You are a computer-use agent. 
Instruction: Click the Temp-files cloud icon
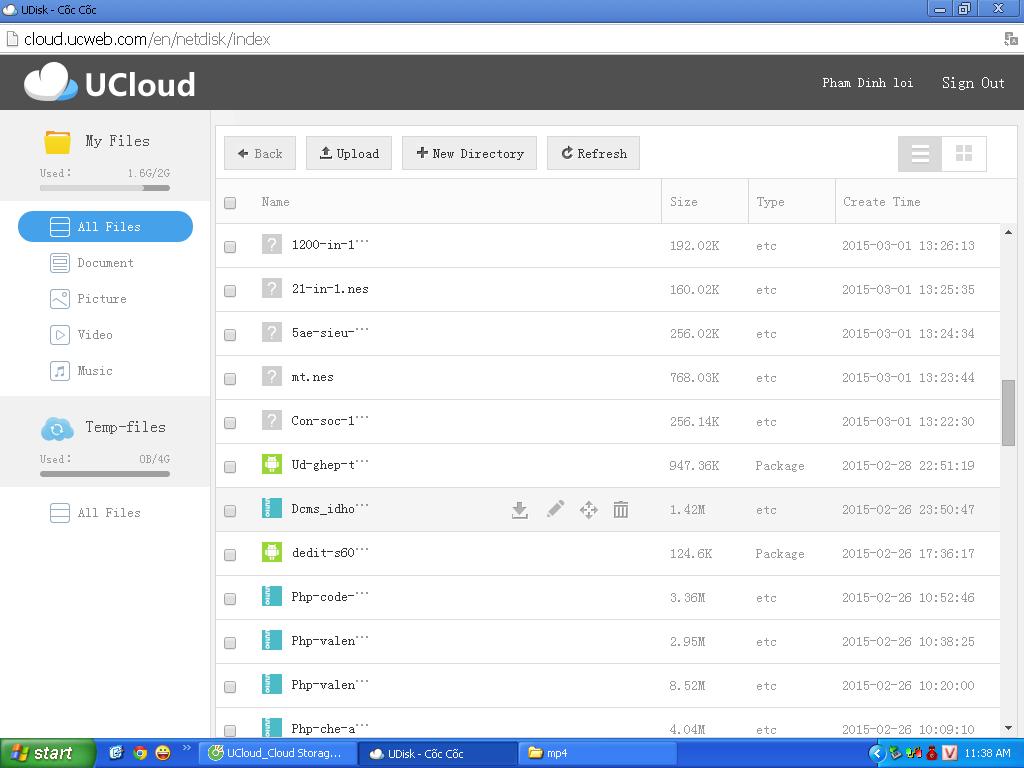pyautogui.click(x=57, y=428)
